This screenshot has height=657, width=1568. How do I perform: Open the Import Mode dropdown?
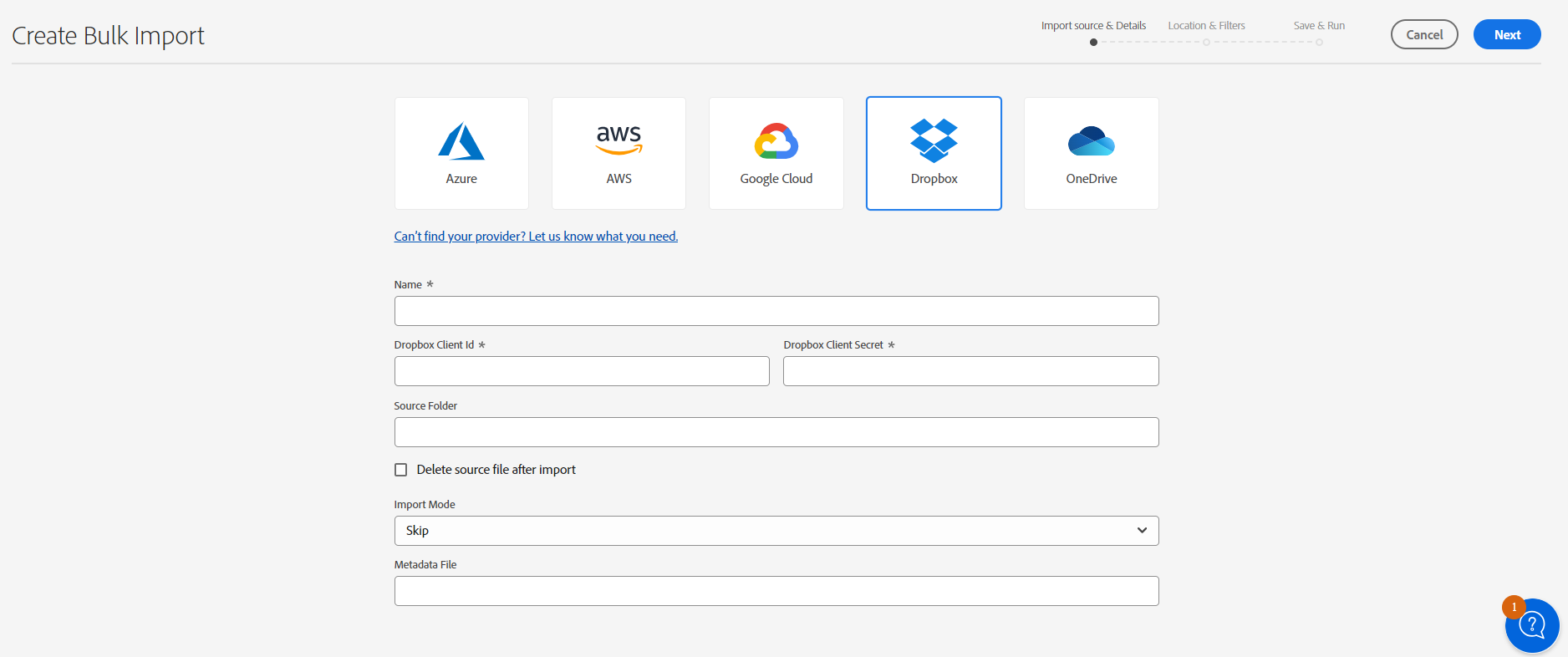click(776, 531)
